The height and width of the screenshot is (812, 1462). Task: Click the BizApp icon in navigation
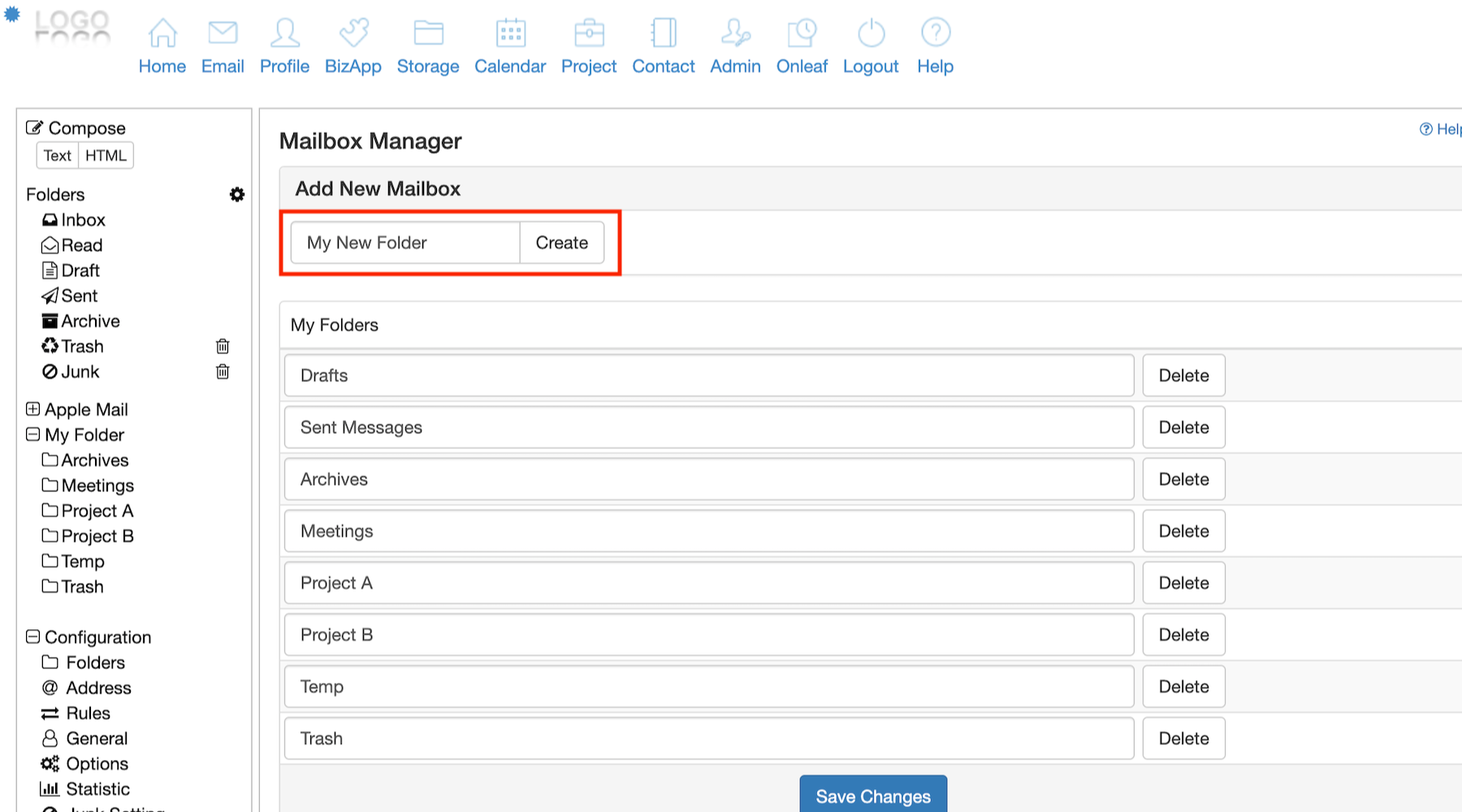pyautogui.click(x=353, y=33)
